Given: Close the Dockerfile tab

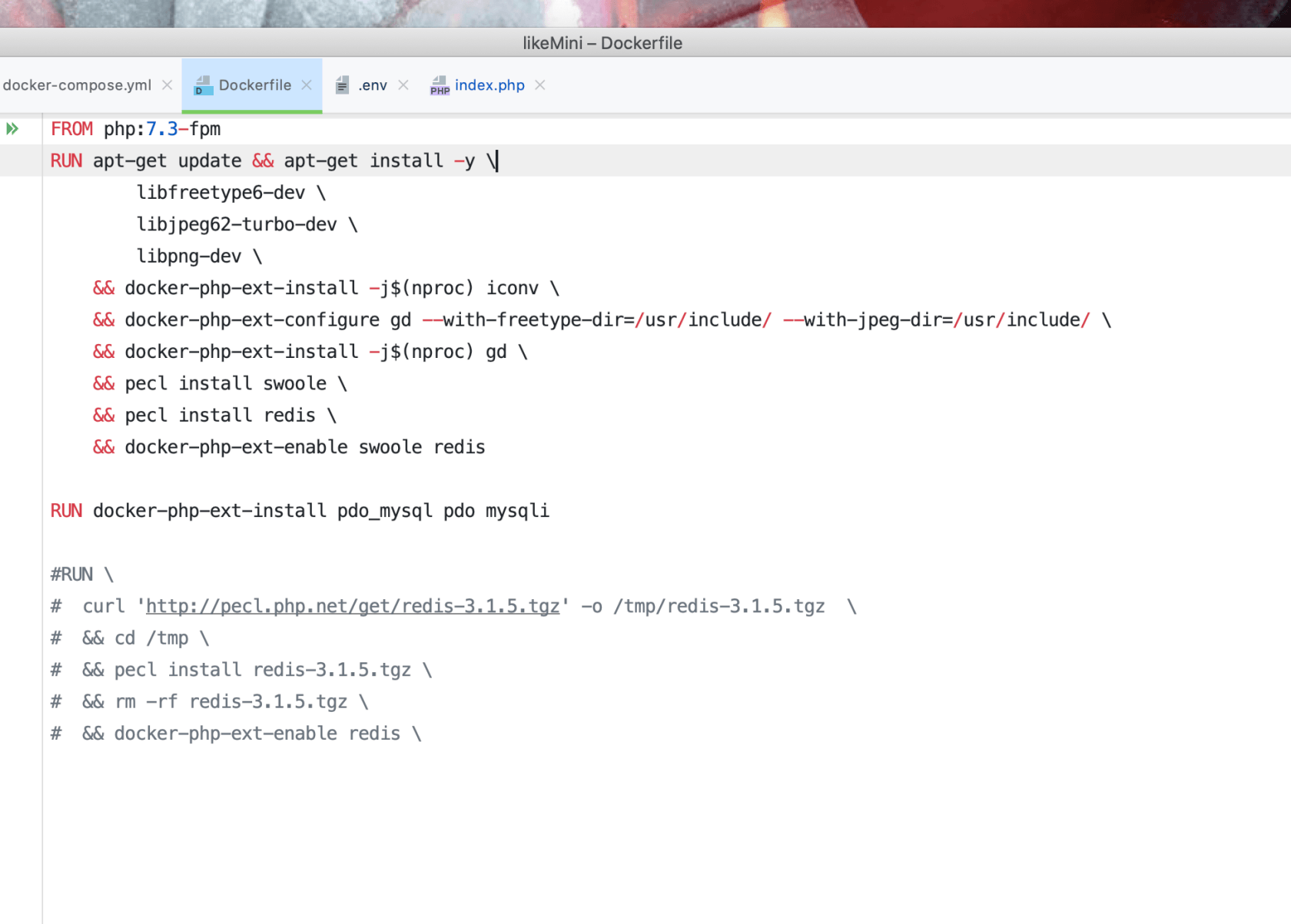Looking at the screenshot, I should click(307, 85).
